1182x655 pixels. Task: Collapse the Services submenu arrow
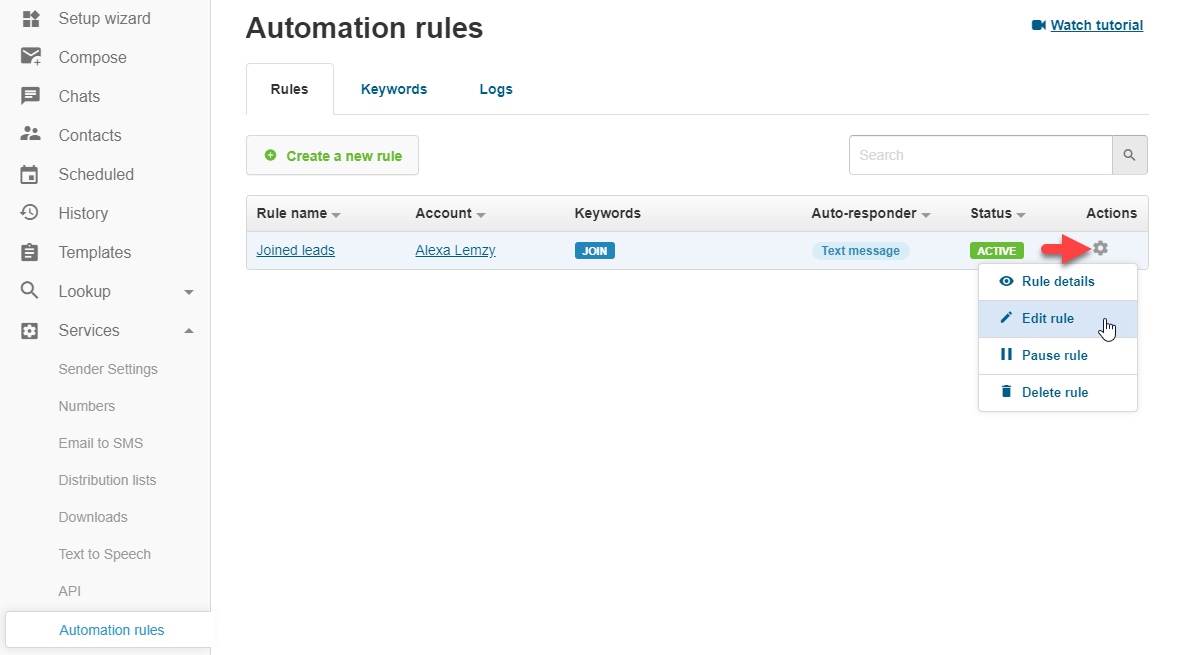(x=189, y=330)
